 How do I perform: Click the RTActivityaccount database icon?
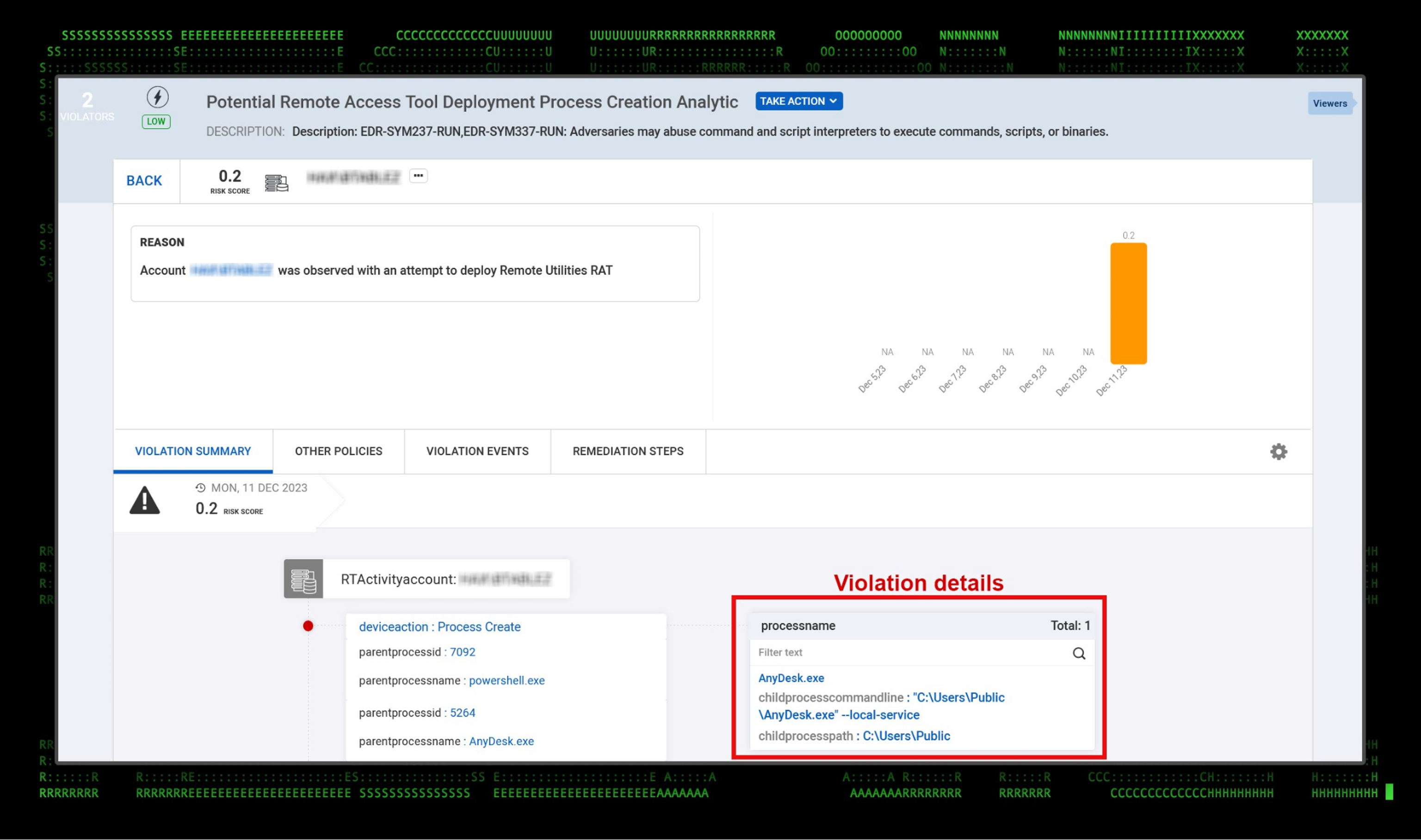[x=303, y=579]
